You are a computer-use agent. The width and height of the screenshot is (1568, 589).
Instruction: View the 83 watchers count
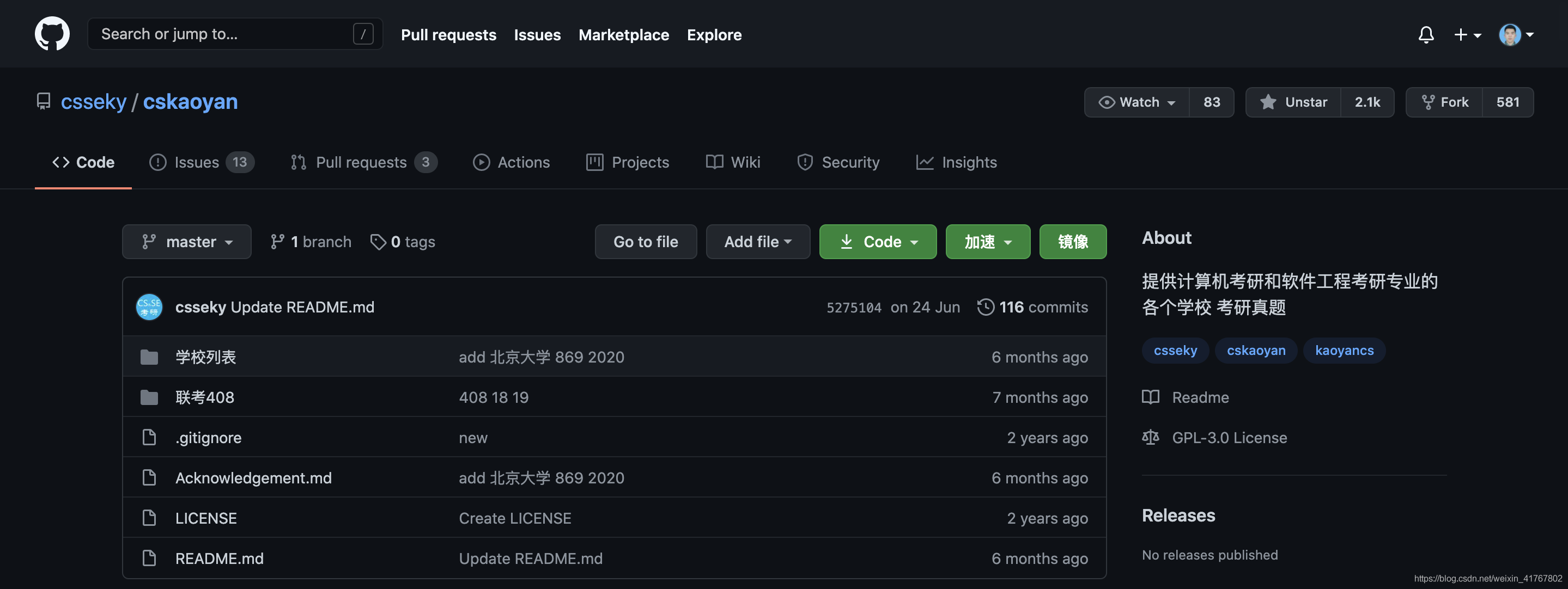[x=1212, y=102]
